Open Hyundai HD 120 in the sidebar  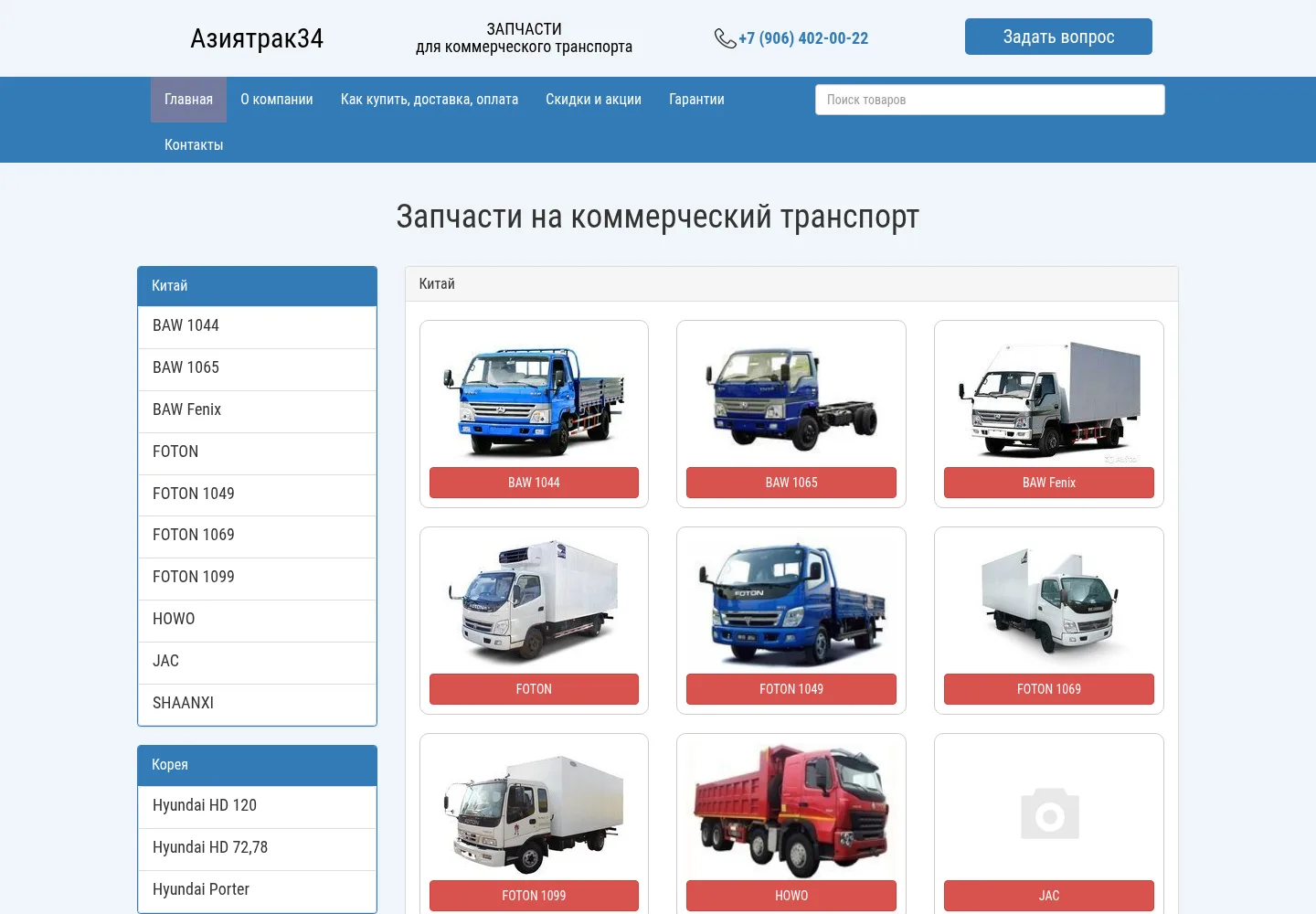coord(257,807)
